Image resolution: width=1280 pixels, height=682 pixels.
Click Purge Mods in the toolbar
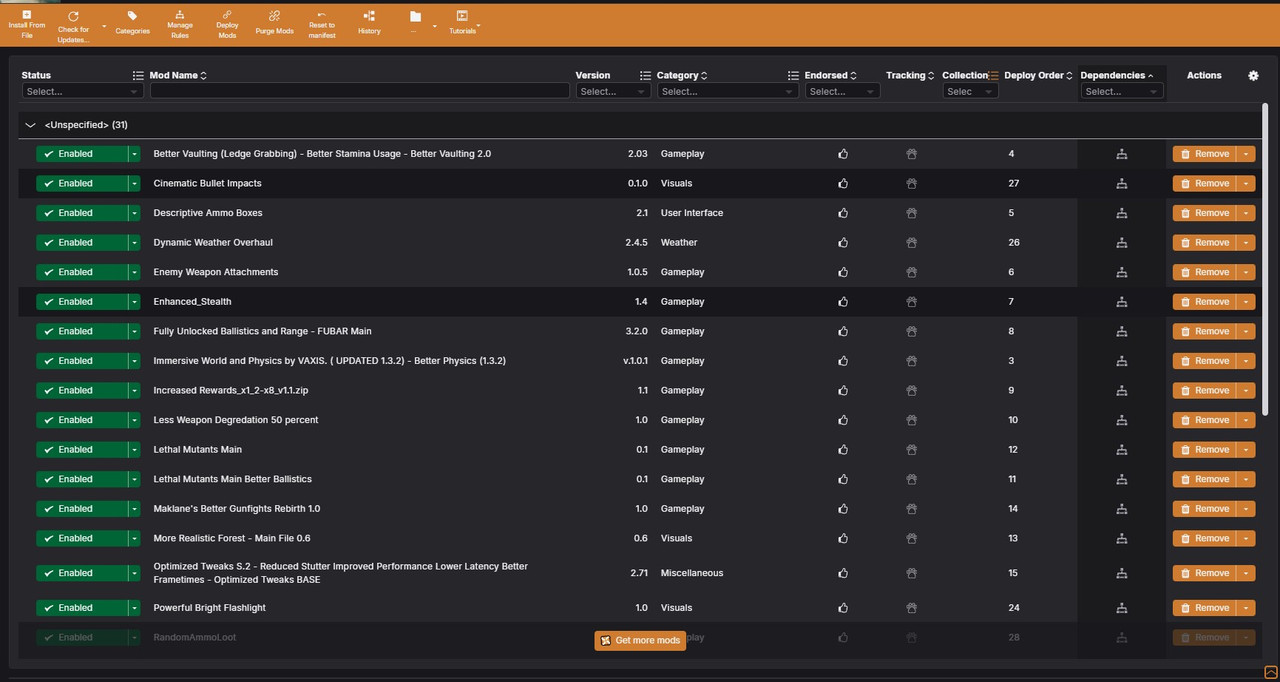coord(274,22)
